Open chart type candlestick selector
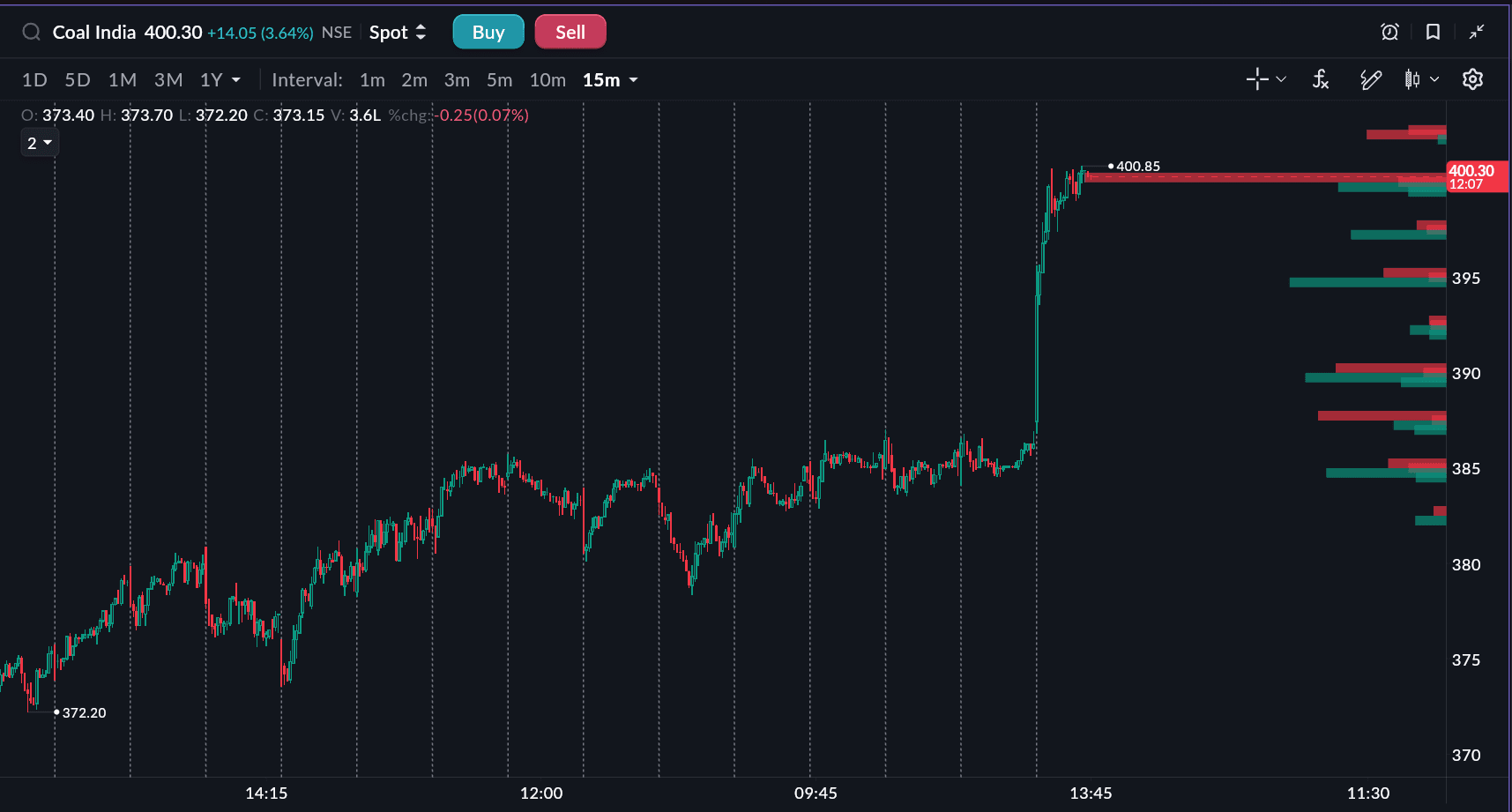 (1416, 79)
